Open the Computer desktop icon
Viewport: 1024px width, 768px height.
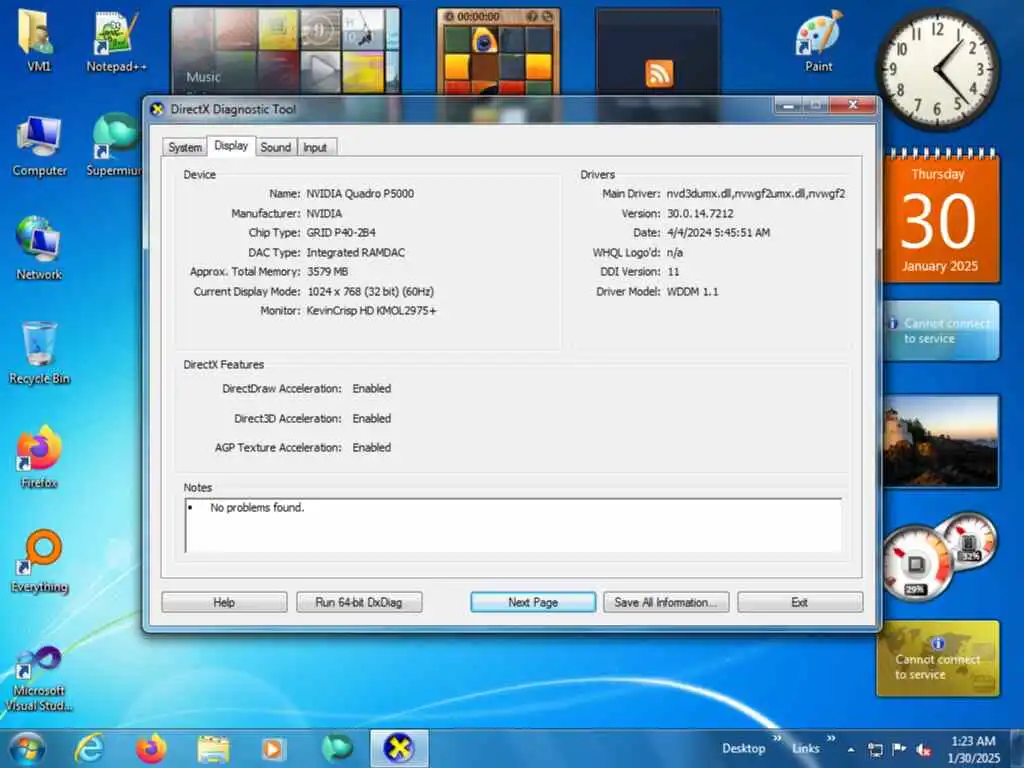(x=39, y=146)
